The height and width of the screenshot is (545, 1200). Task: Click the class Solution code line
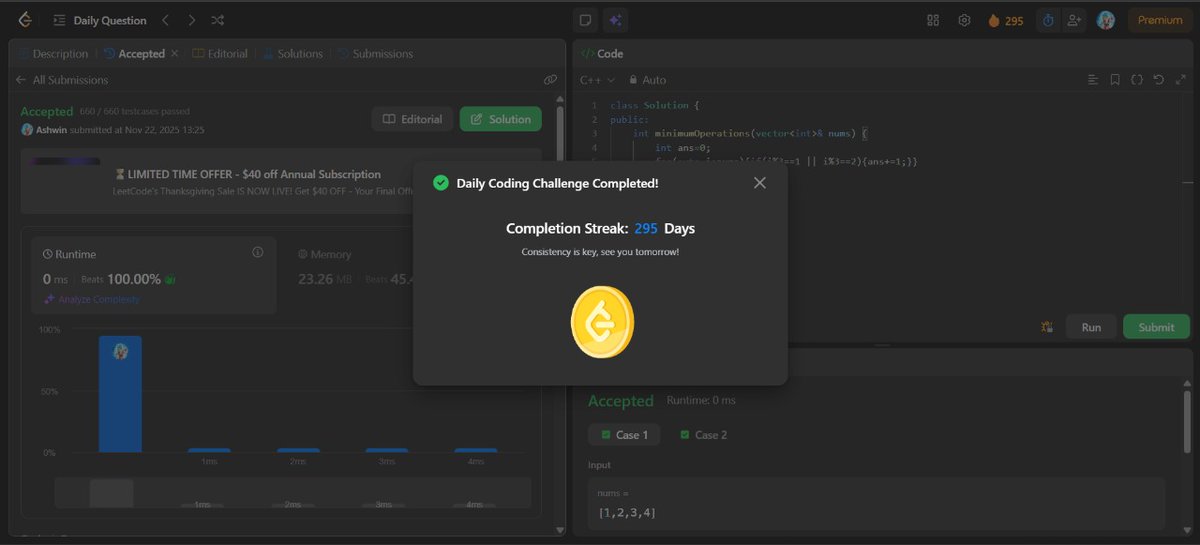pos(655,105)
